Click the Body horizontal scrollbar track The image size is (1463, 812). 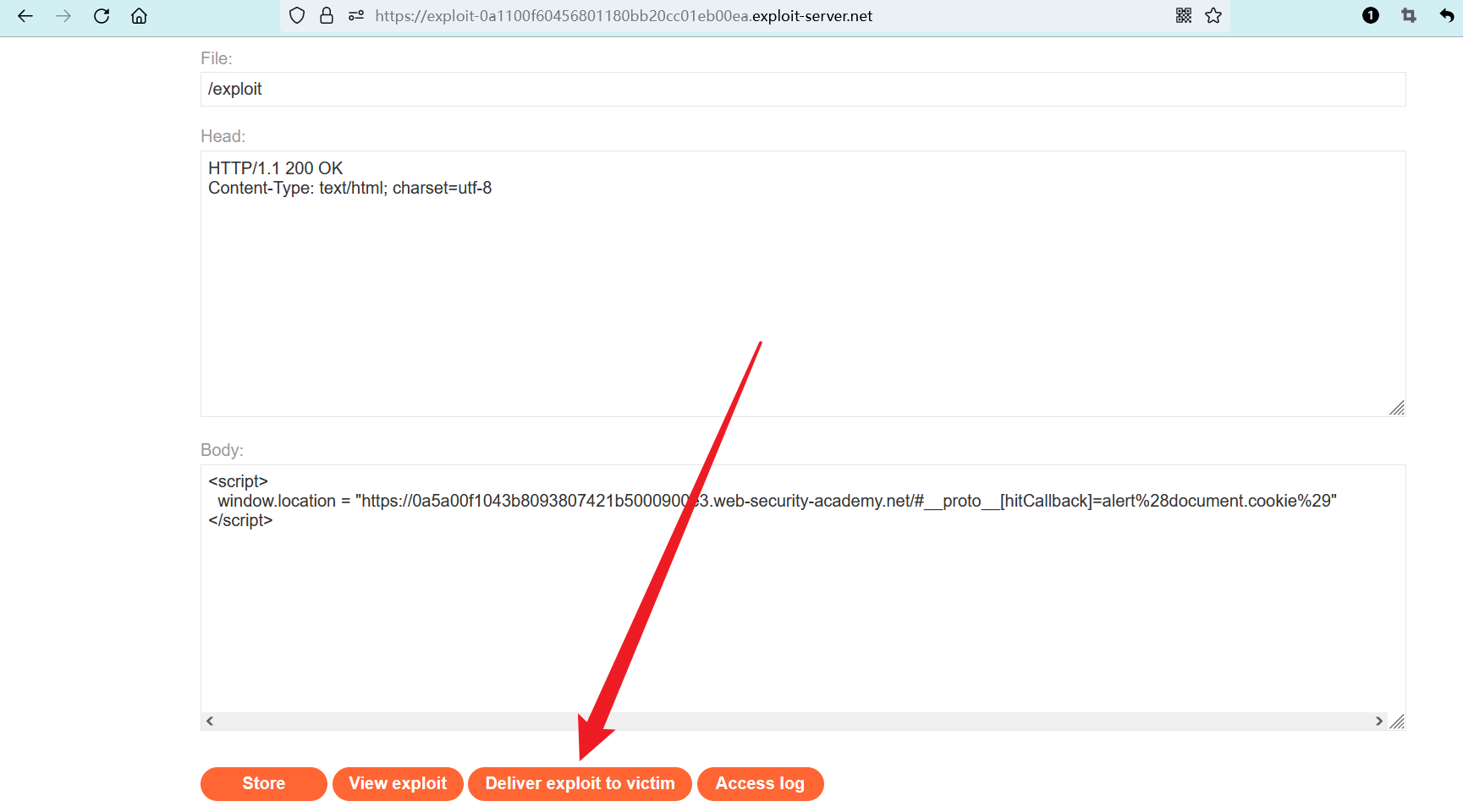(795, 721)
